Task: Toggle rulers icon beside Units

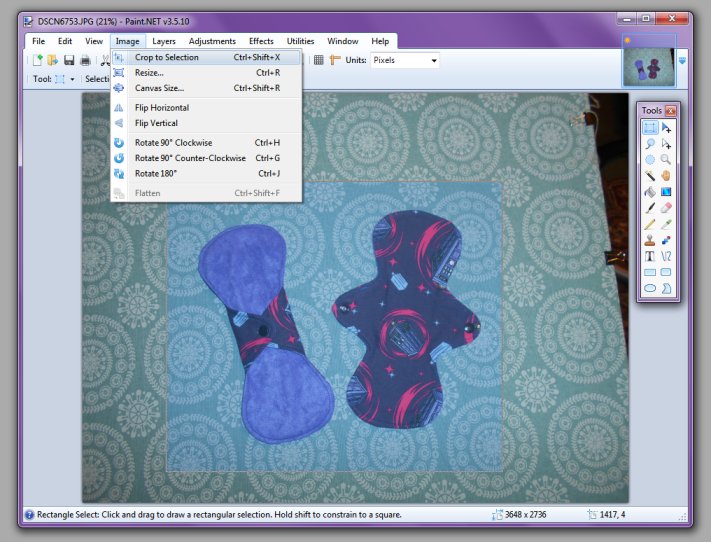Action: (335, 60)
